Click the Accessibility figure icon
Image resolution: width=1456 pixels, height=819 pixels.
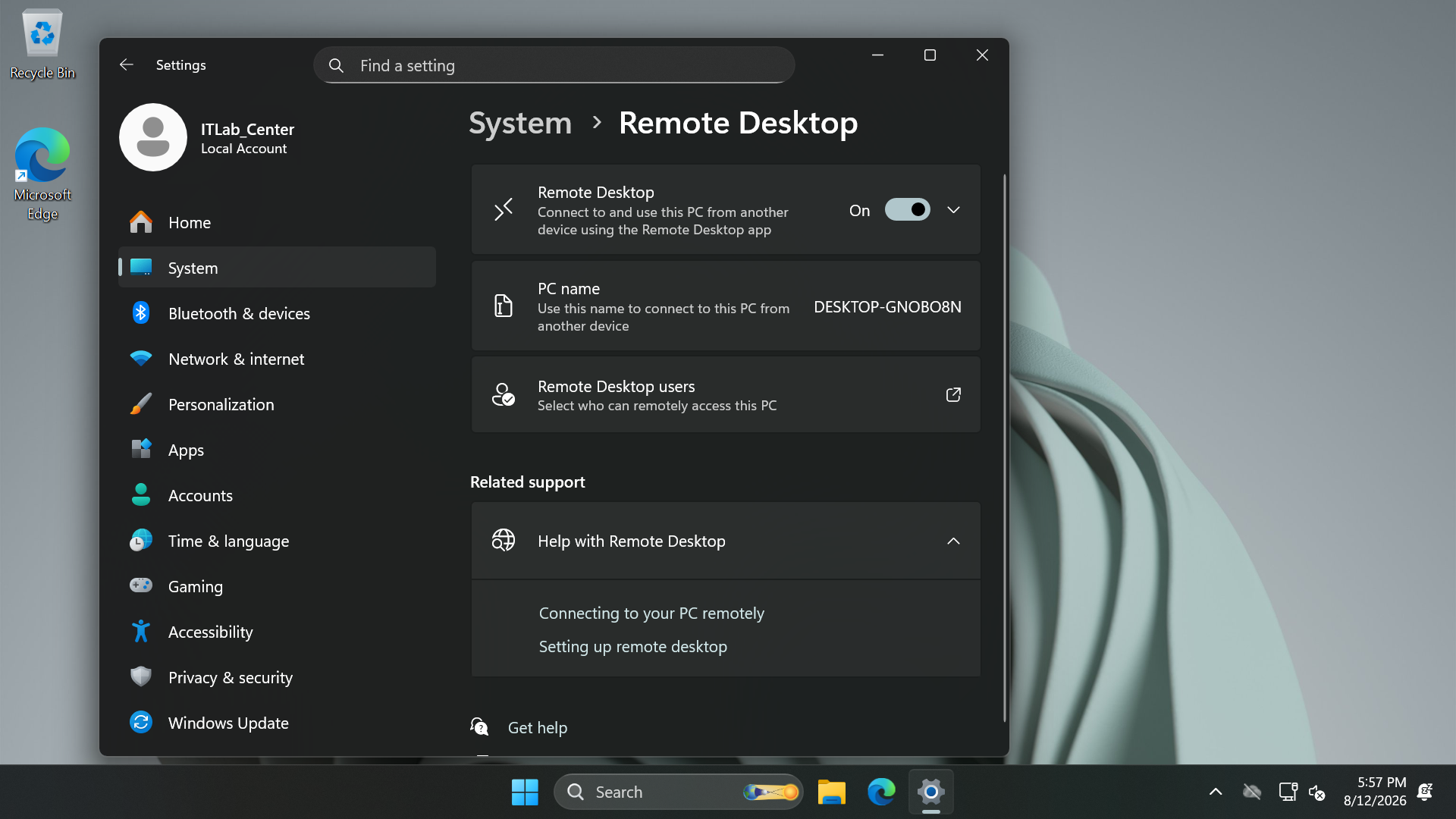pos(141,632)
